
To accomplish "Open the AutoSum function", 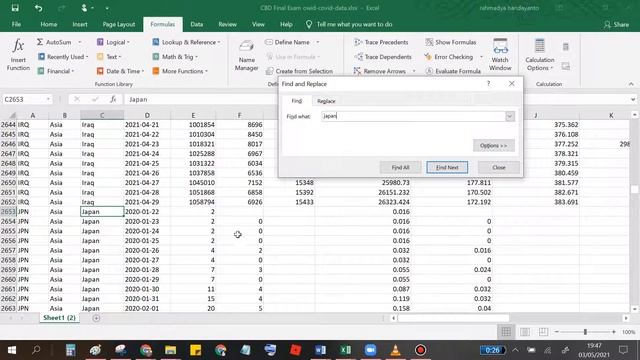I will [55, 42].
